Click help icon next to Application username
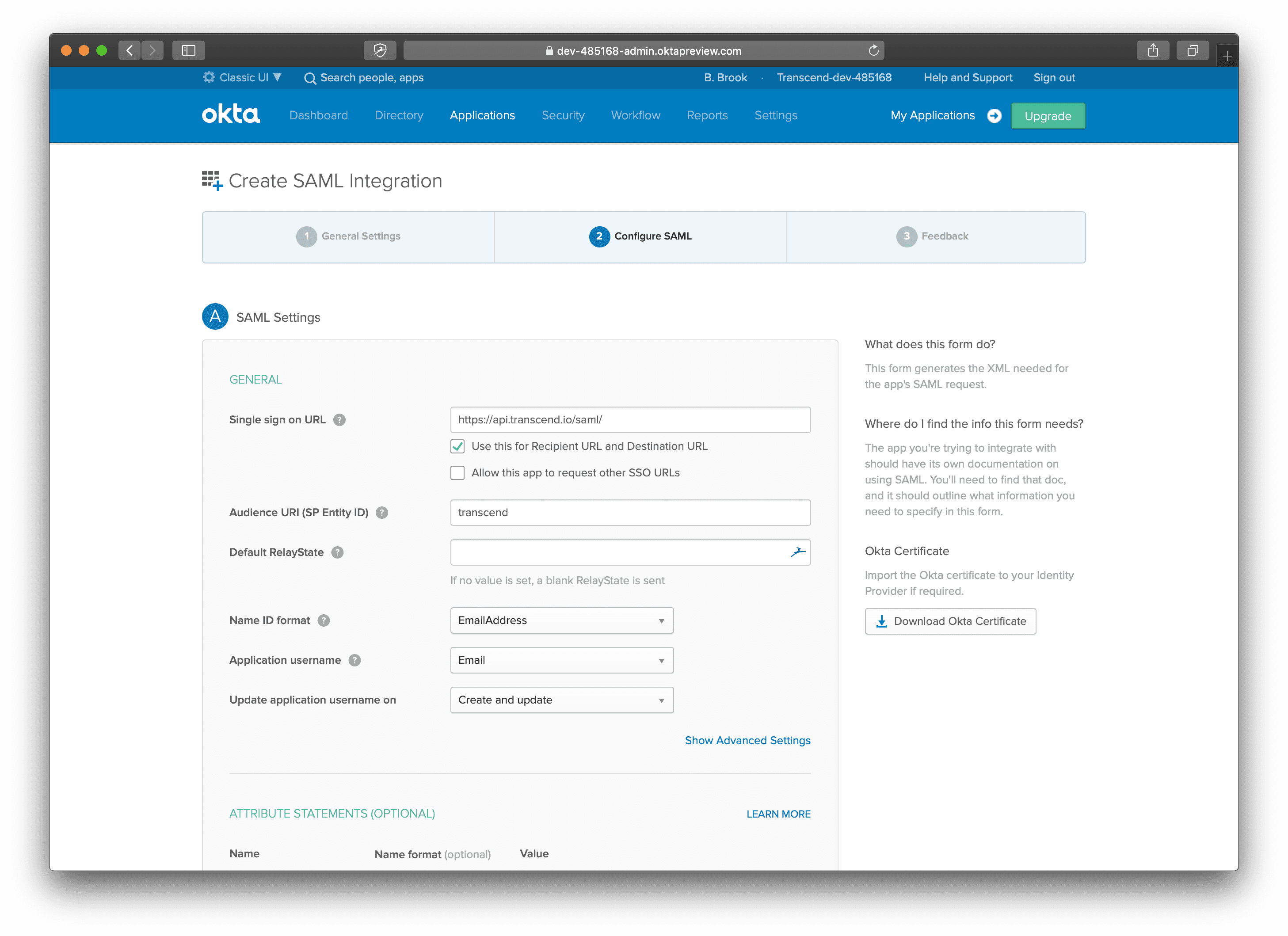1288x936 pixels. (x=354, y=660)
